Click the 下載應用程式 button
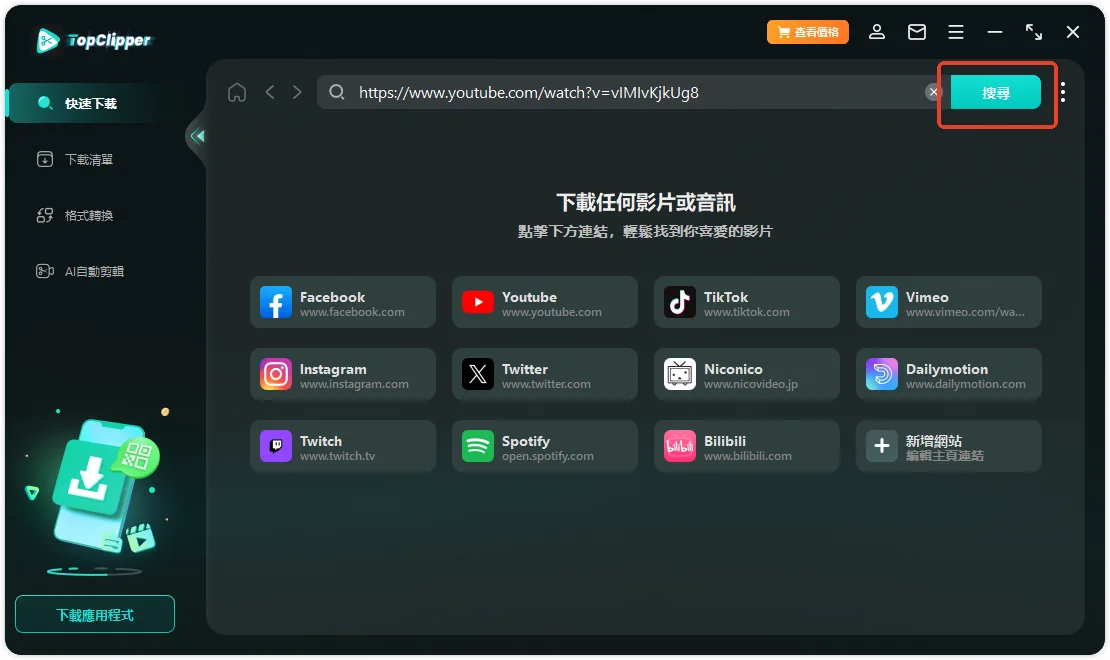The image size is (1110, 660). pyautogui.click(x=95, y=614)
